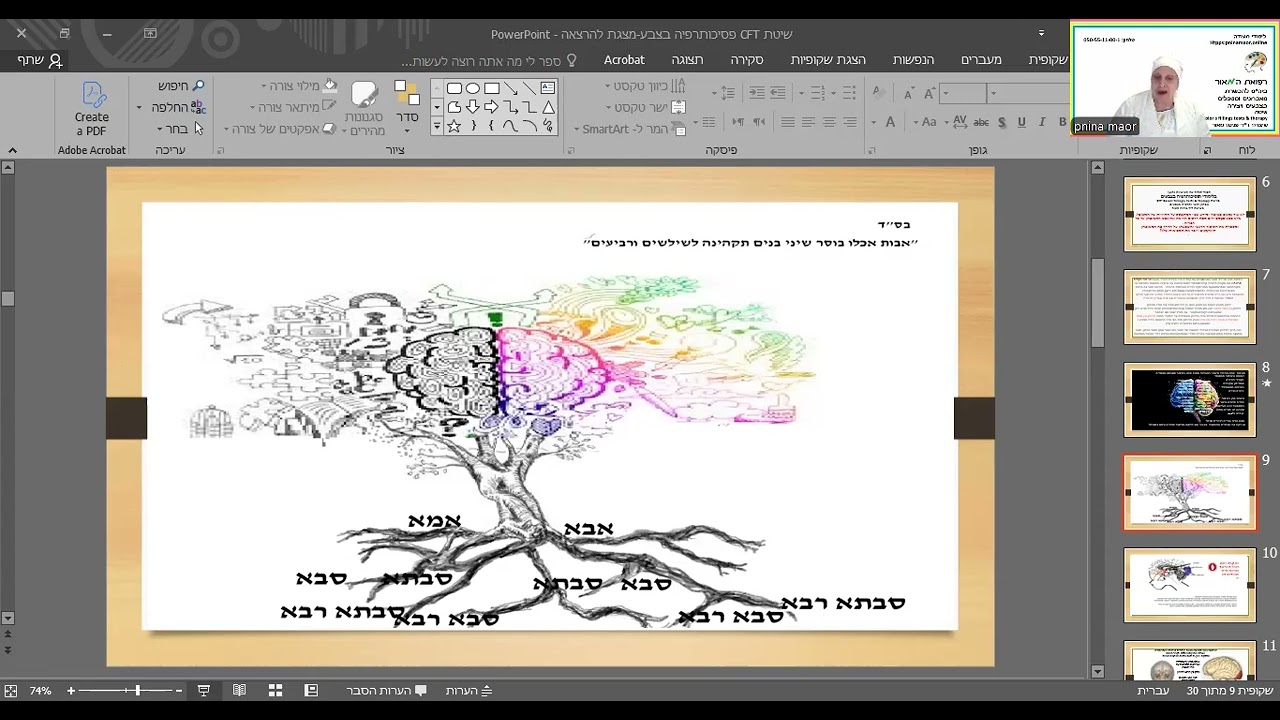Toggle text shadow S button
This screenshot has width=1280, height=720.
1001,122
